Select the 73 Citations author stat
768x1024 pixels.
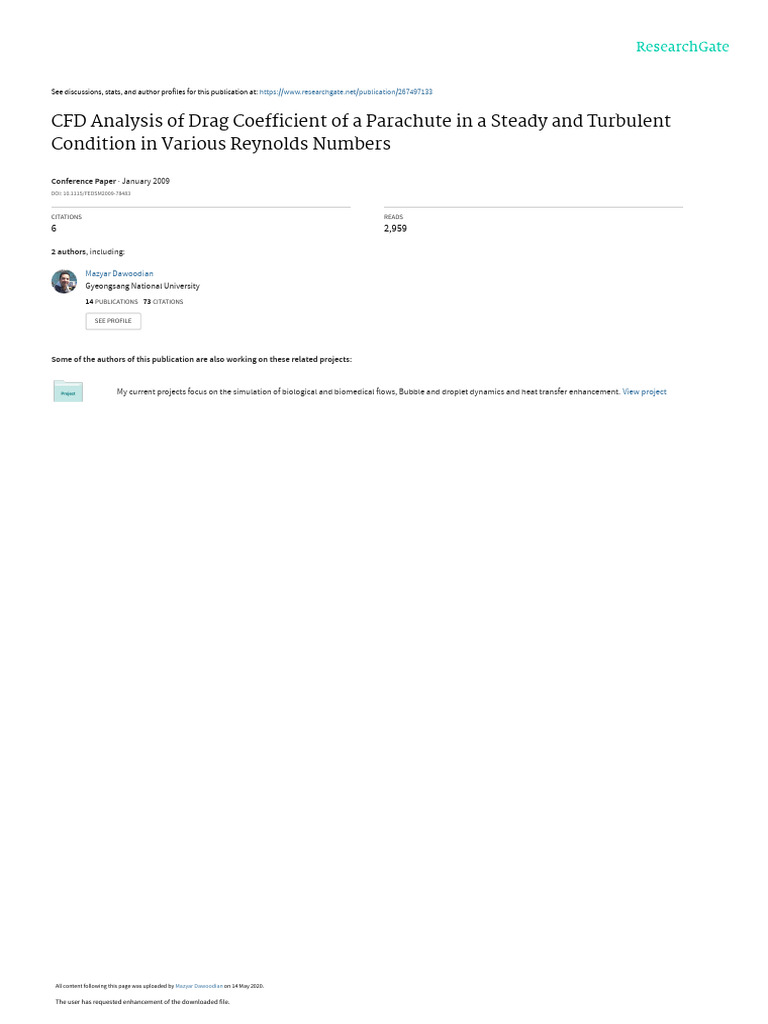tap(163, 301)
